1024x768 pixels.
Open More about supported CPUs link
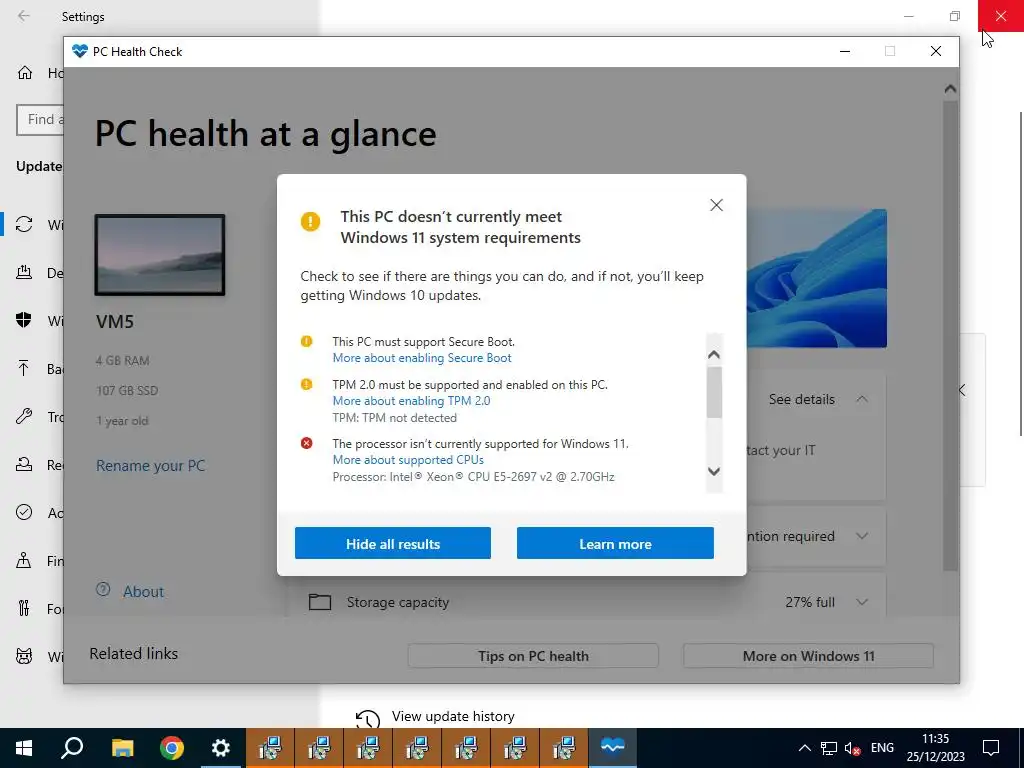408,460
